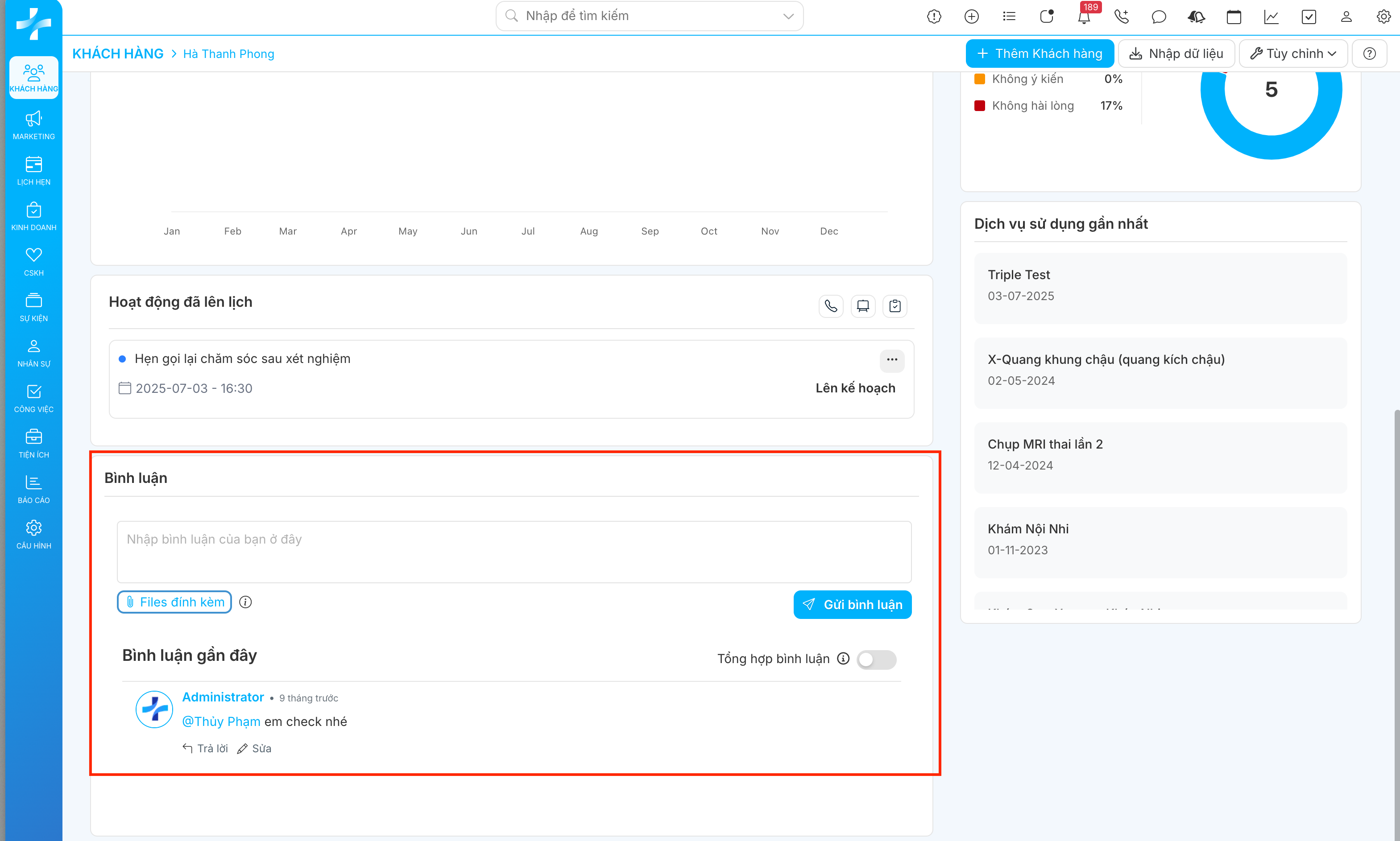Open the chat bubble icon in header
Viewport: 1400px width, 841px height.
1159,17
